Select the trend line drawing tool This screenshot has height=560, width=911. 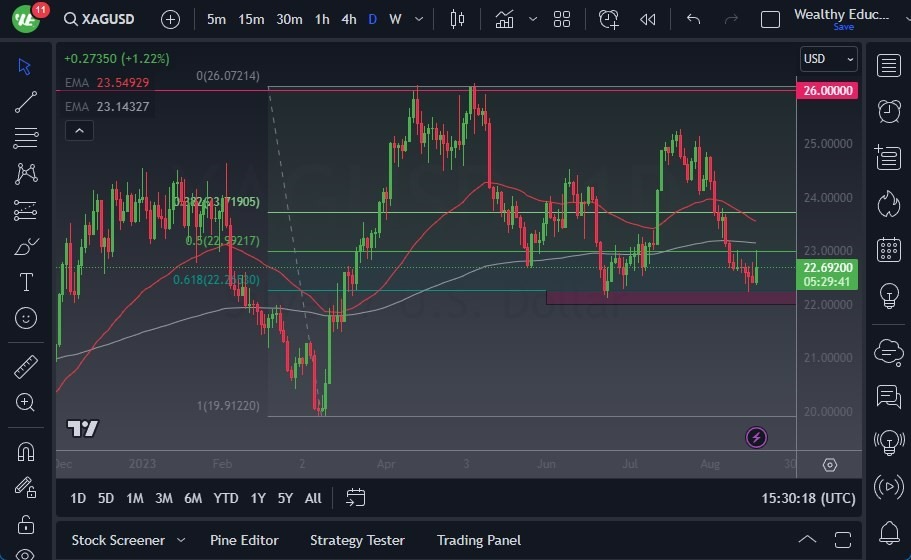26,102
